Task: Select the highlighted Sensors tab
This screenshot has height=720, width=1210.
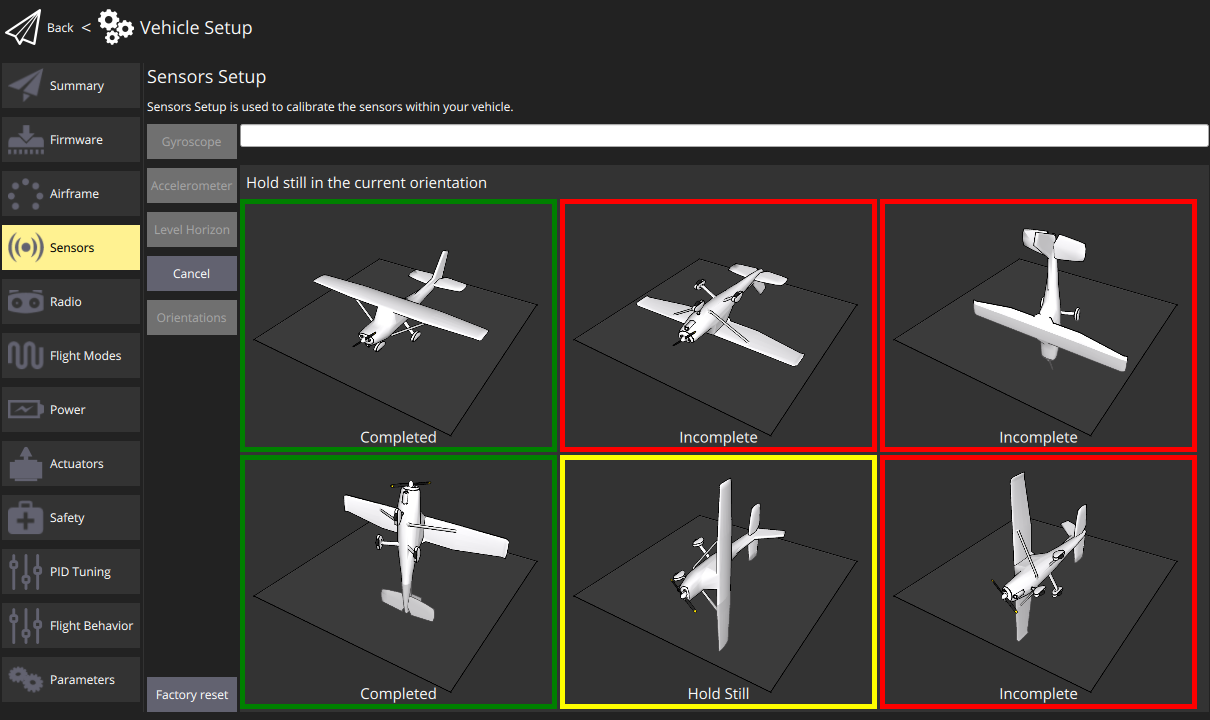Action: point(71,248)
